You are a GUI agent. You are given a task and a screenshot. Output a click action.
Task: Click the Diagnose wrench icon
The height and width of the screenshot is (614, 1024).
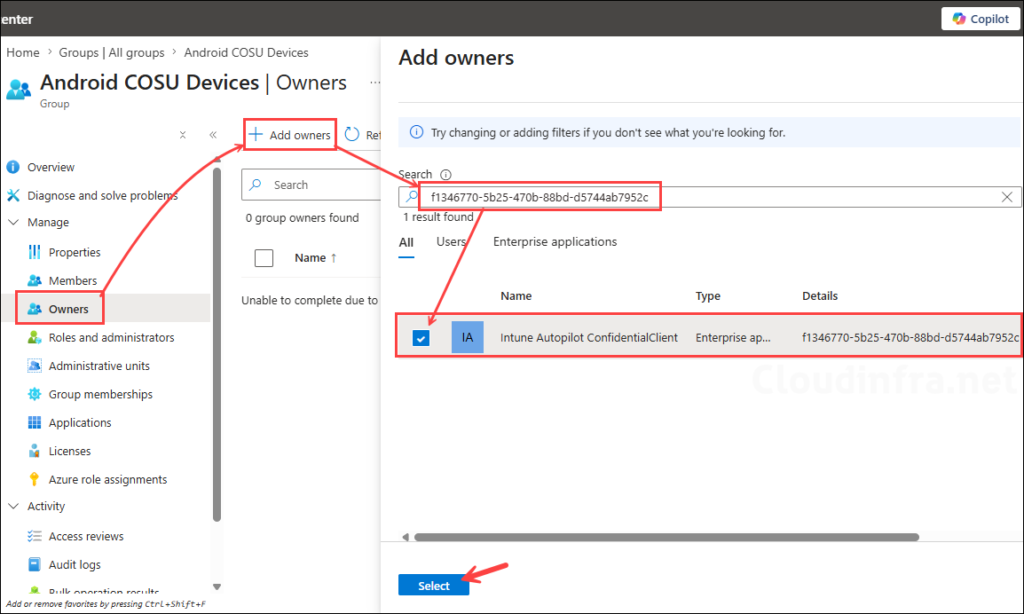point(13,195)
